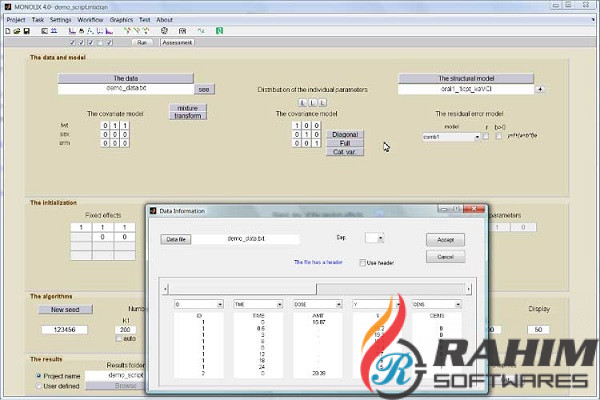The image size is (600, 400).
Task: Open the Project menu
Action: click(16, 20)
